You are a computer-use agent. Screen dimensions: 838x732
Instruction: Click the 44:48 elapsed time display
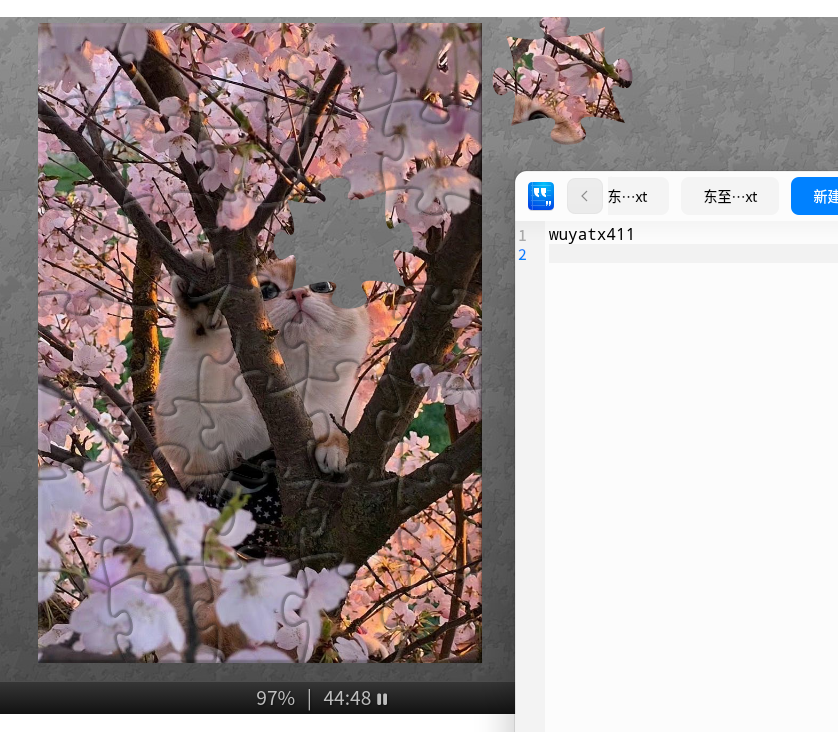346,699
